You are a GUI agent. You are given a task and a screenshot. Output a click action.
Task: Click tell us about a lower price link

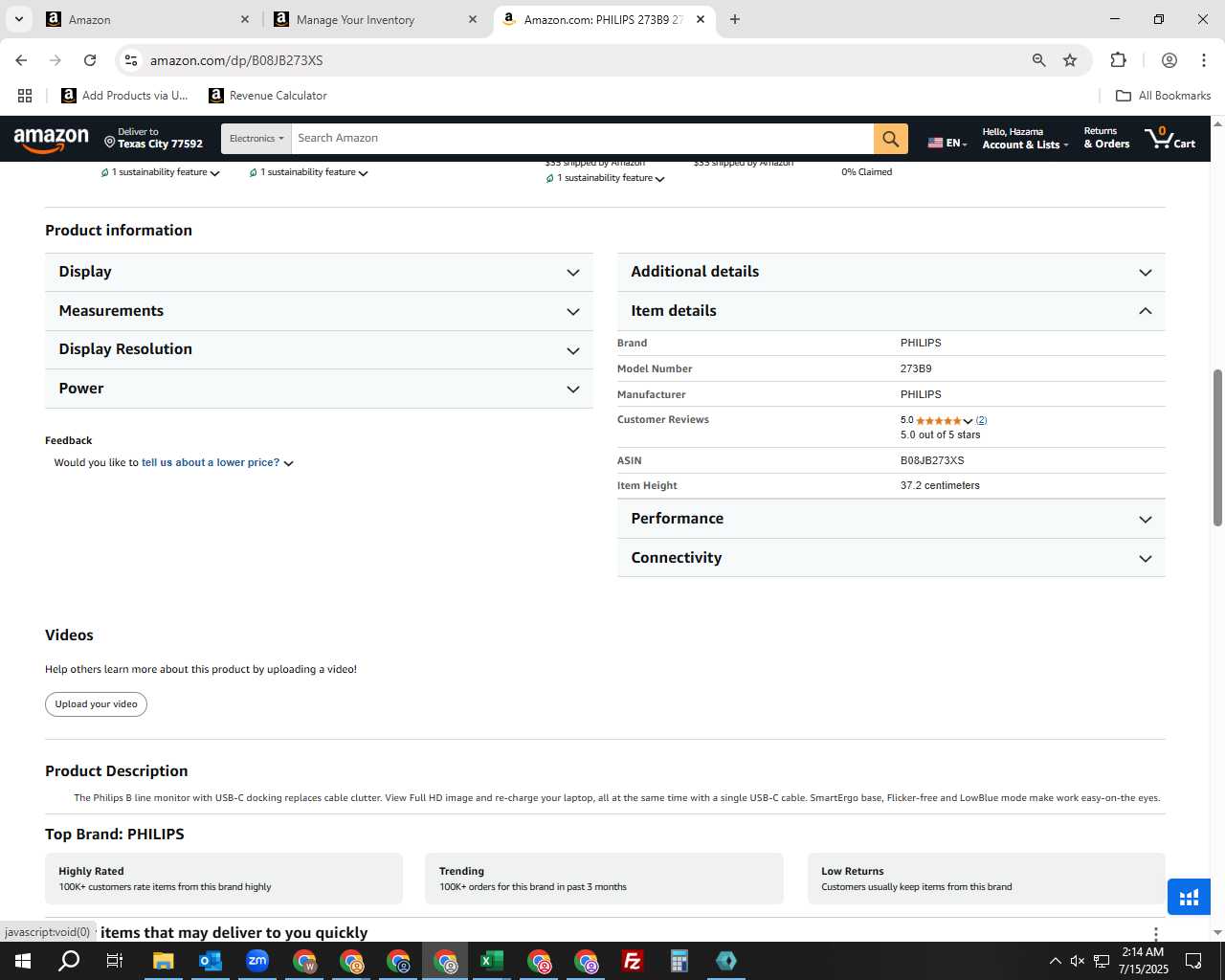pyautogui.click(x=211, y=462)
